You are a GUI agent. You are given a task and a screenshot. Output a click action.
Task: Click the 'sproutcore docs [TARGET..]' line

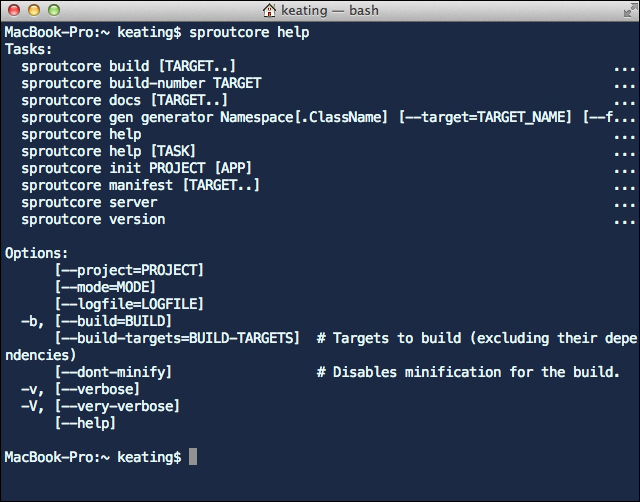(x=124, y=100)
